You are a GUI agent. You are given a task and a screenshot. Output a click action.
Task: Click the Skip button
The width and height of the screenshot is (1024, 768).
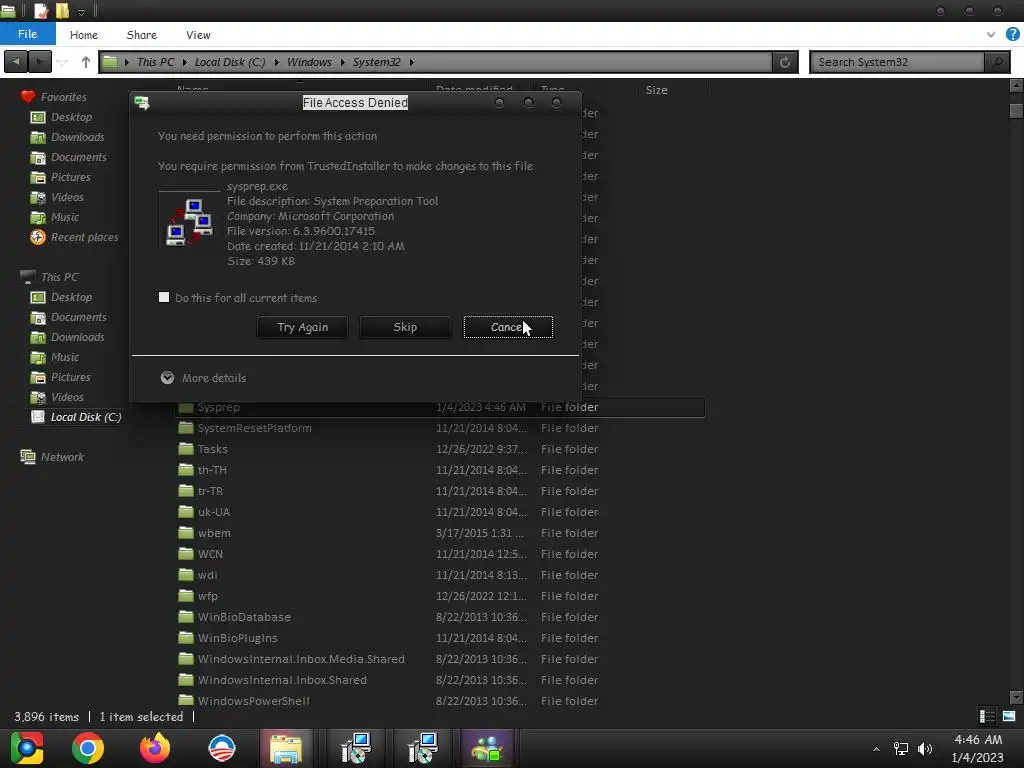(x=405, y=327)
